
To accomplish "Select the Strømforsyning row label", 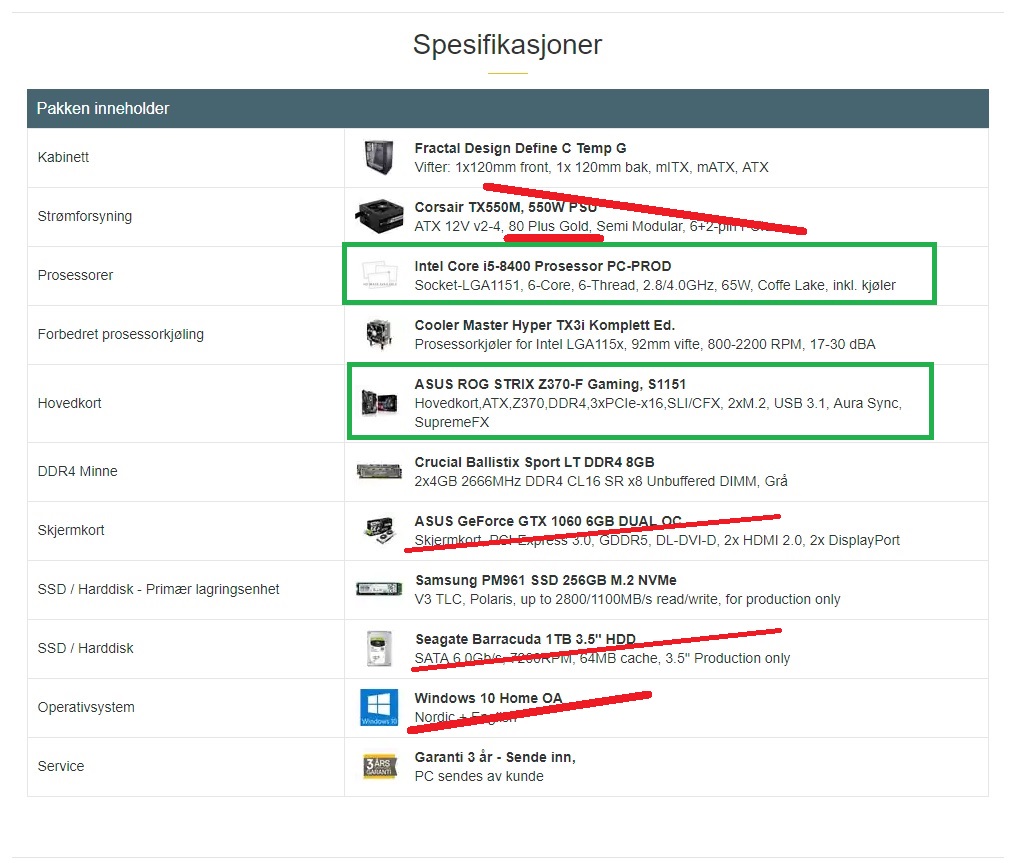I will click(84, 216).
